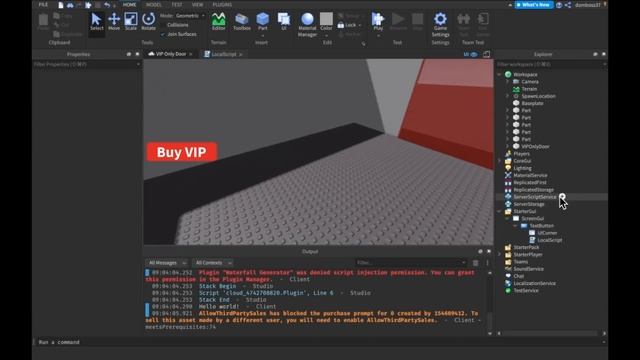The image size is (640, 360).
Task: Select Terrain in the Explorer
Action: coord(529,89)
